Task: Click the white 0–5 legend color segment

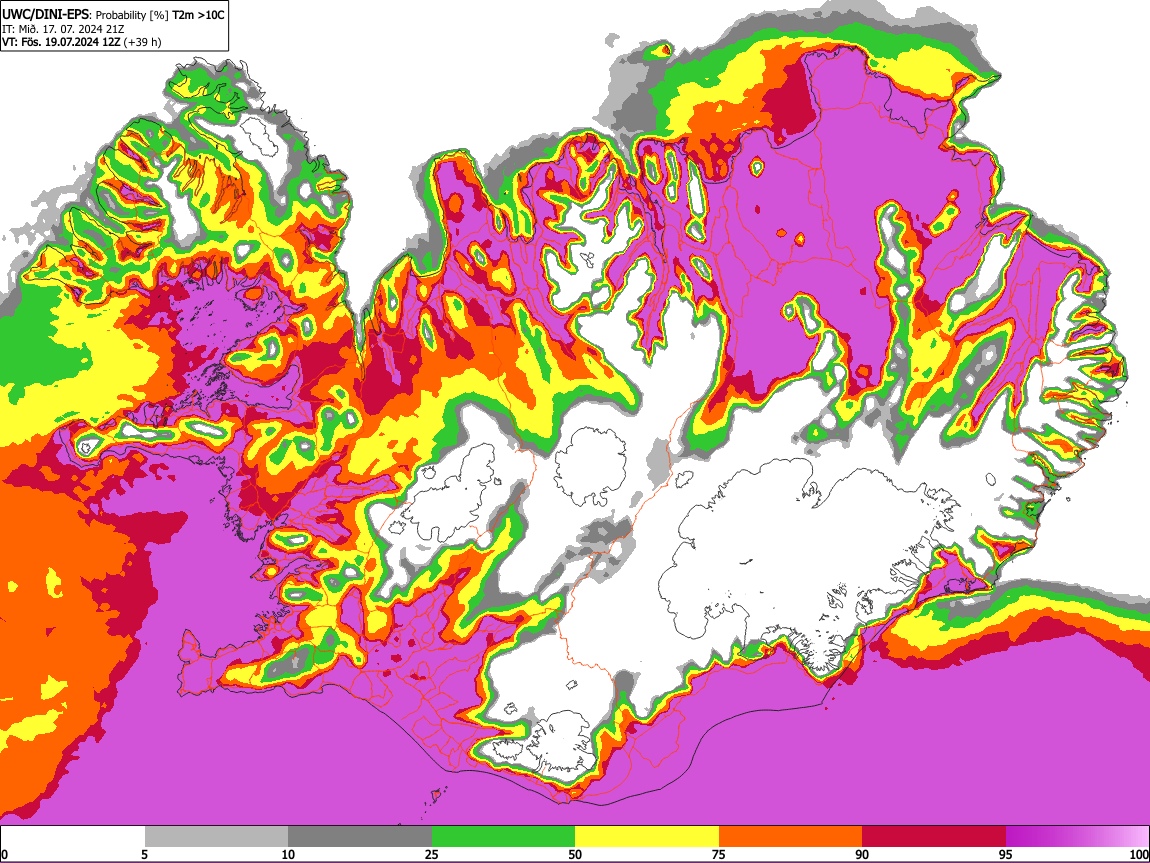Action: click(x=73, y=836)
